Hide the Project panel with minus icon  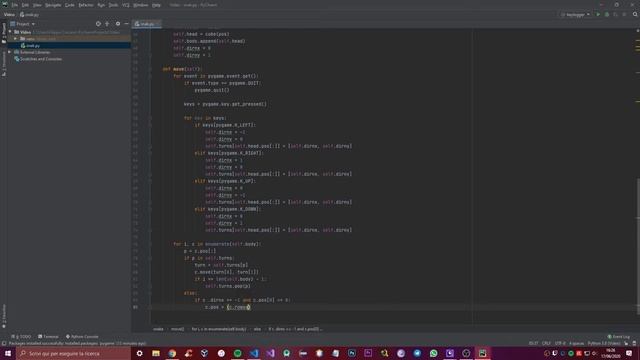pyautogui.click(x=127, y=24)
